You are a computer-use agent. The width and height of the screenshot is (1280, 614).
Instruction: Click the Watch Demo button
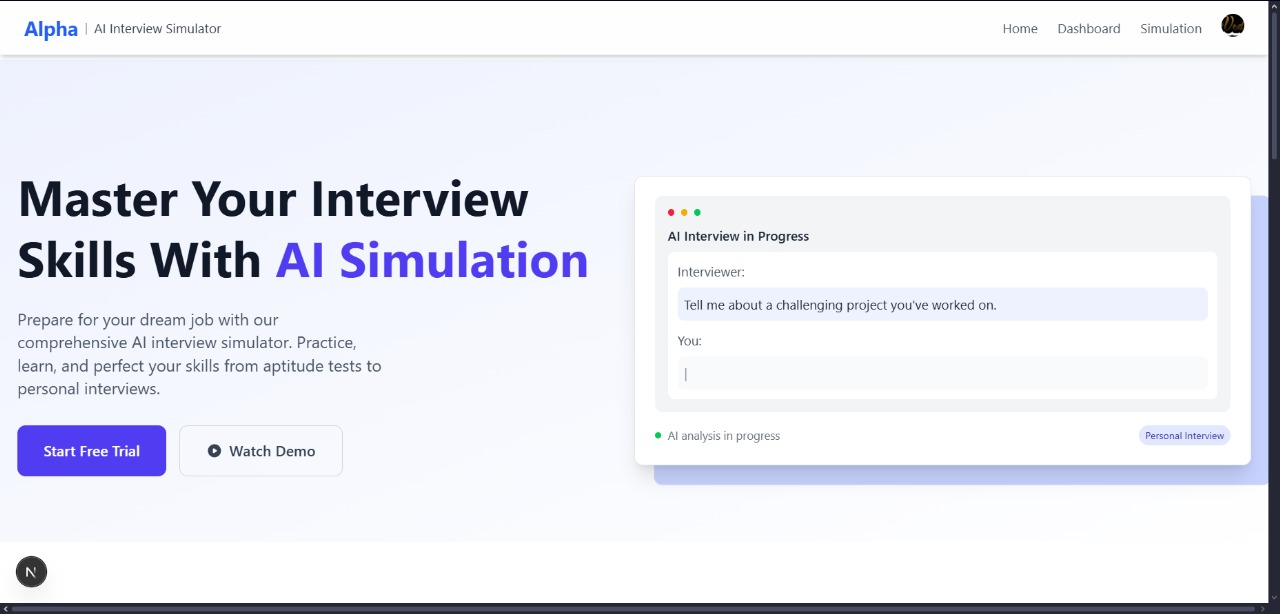pos(261,451)
